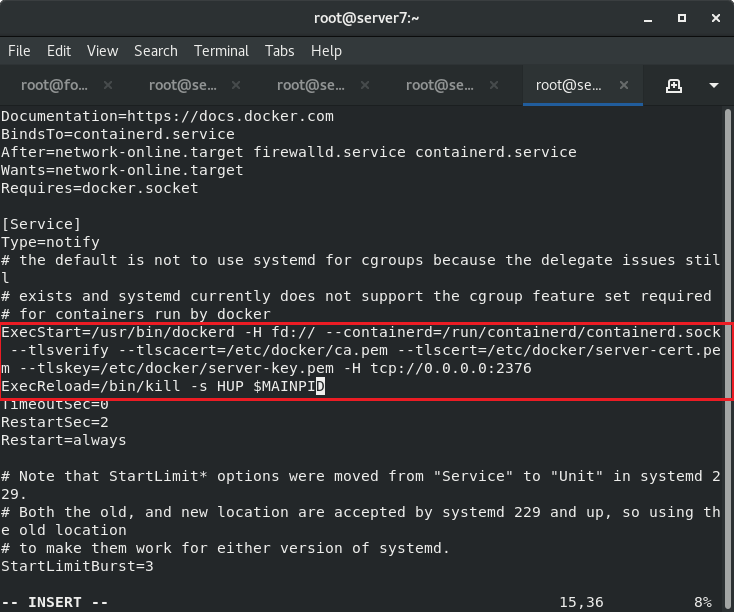Click the 8% file position indicator
This screenshot has width=734, height=612.
point(703,602)
